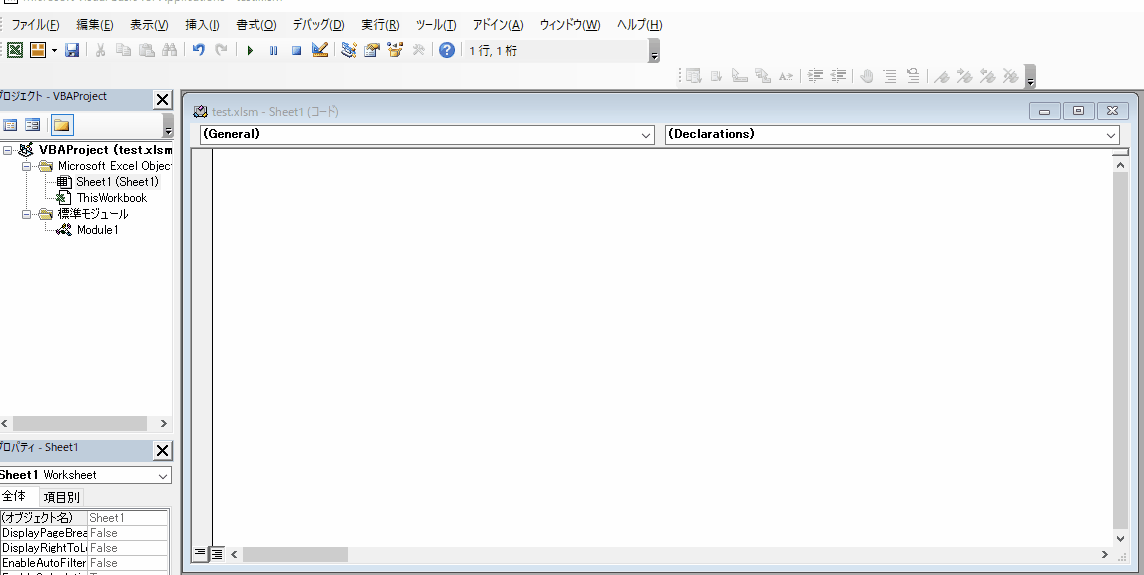Click the View Microsoft Excel icon
This screenshot has height=575, width=1144.
(x=15, y=50)
